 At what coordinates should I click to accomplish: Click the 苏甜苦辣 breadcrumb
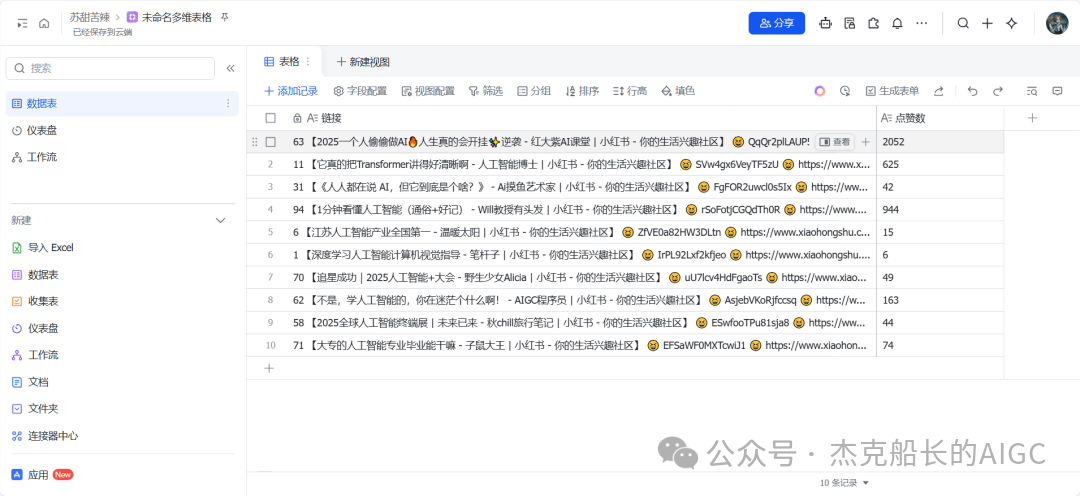91,17
